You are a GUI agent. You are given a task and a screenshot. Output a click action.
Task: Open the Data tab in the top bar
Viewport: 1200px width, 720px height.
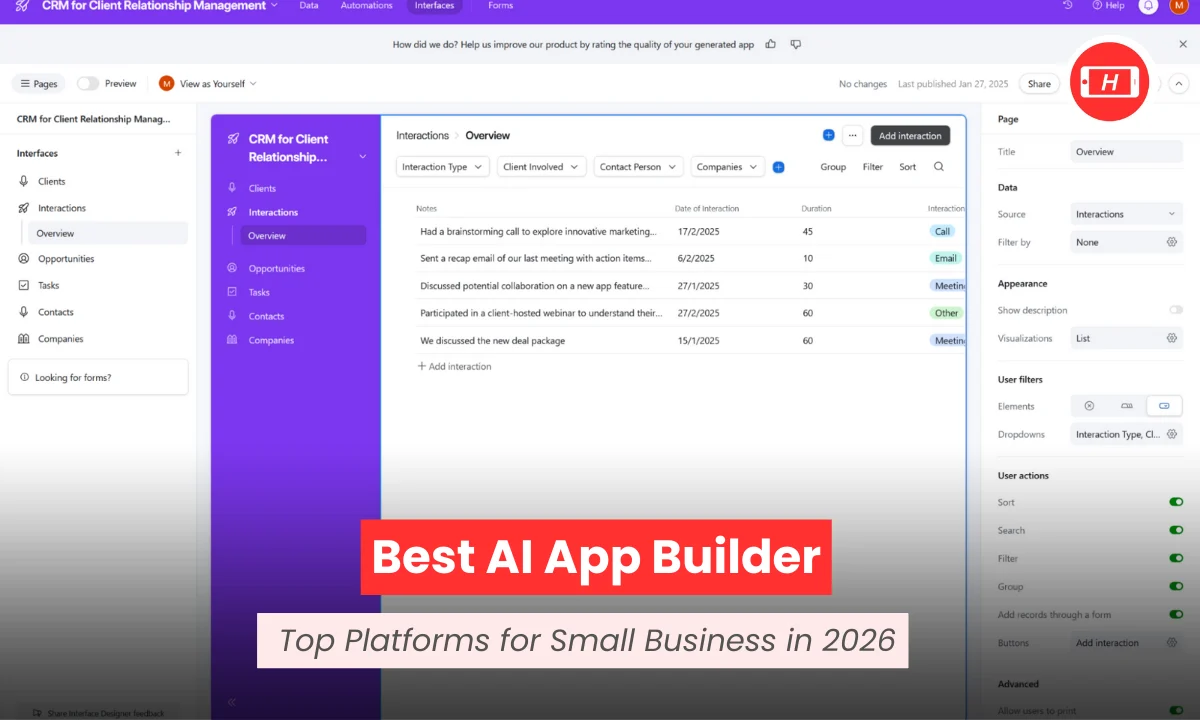309,6
